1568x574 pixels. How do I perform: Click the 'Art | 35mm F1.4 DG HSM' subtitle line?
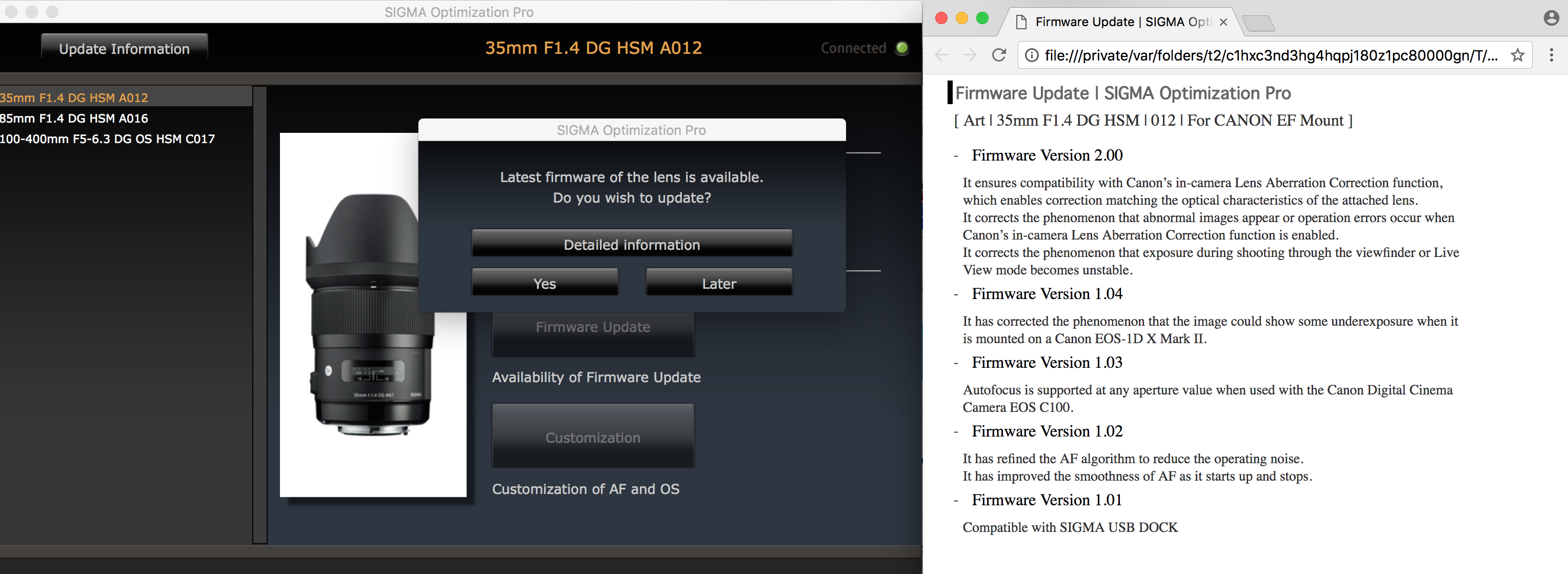tap(1154, 121)
